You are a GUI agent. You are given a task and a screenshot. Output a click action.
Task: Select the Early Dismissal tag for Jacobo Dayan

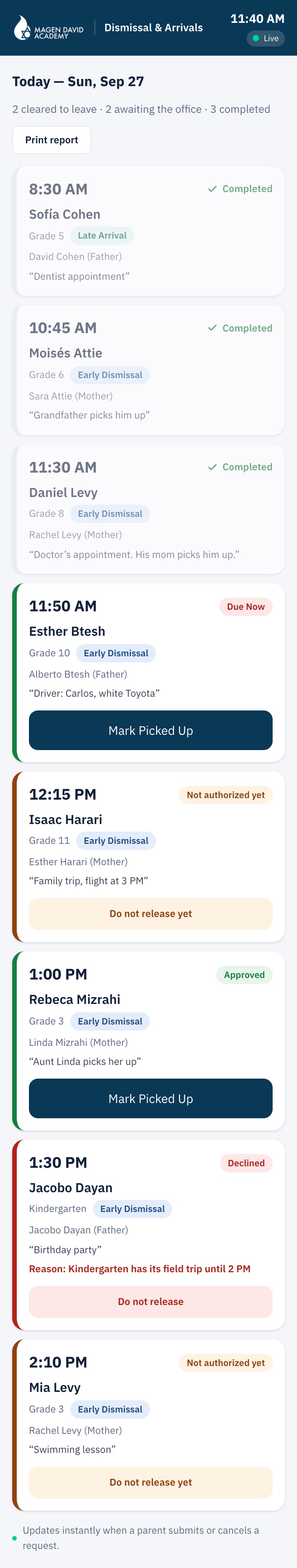[x=132, y=1209]
